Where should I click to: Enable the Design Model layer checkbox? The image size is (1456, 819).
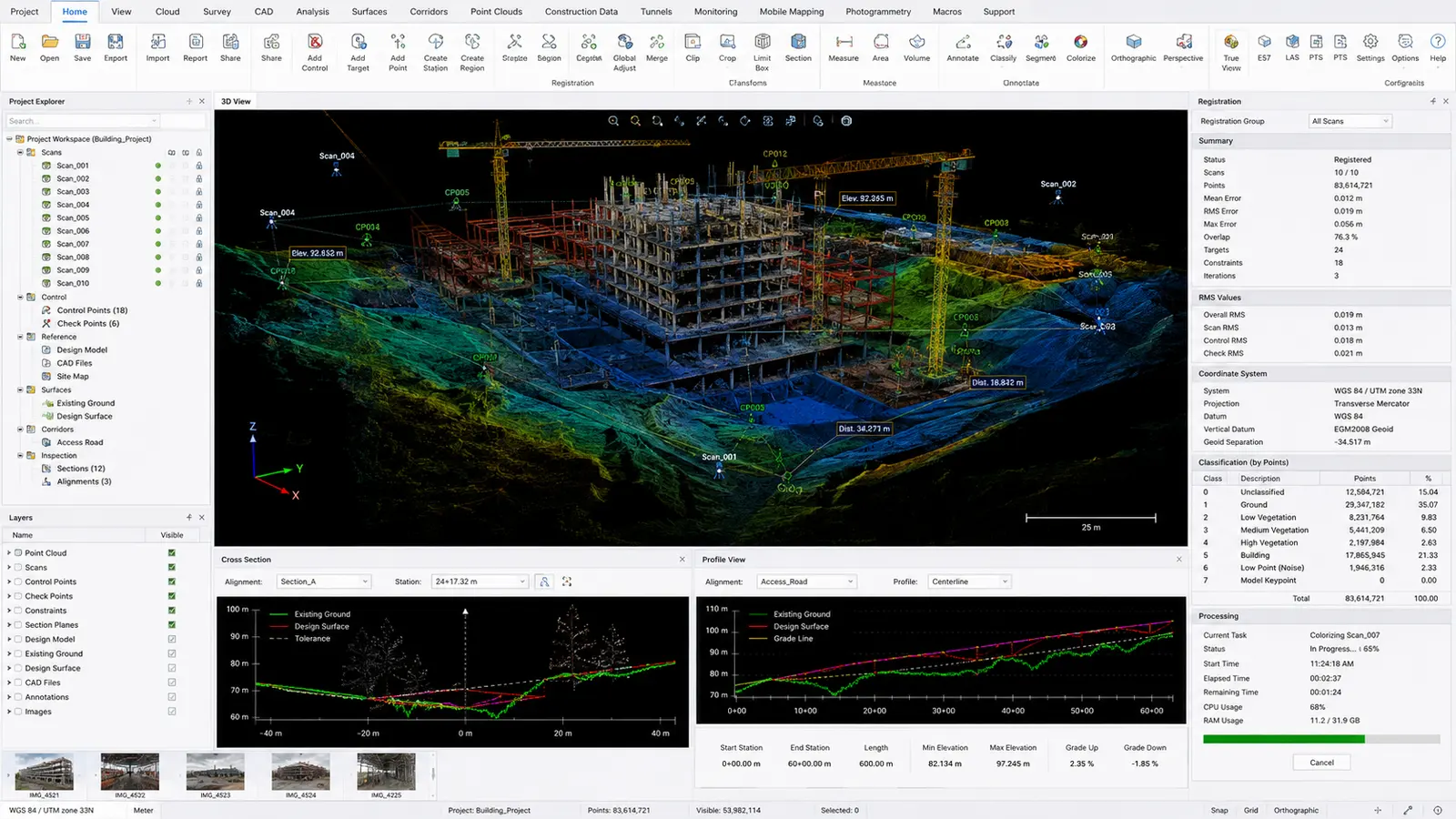tap(172, 640)
